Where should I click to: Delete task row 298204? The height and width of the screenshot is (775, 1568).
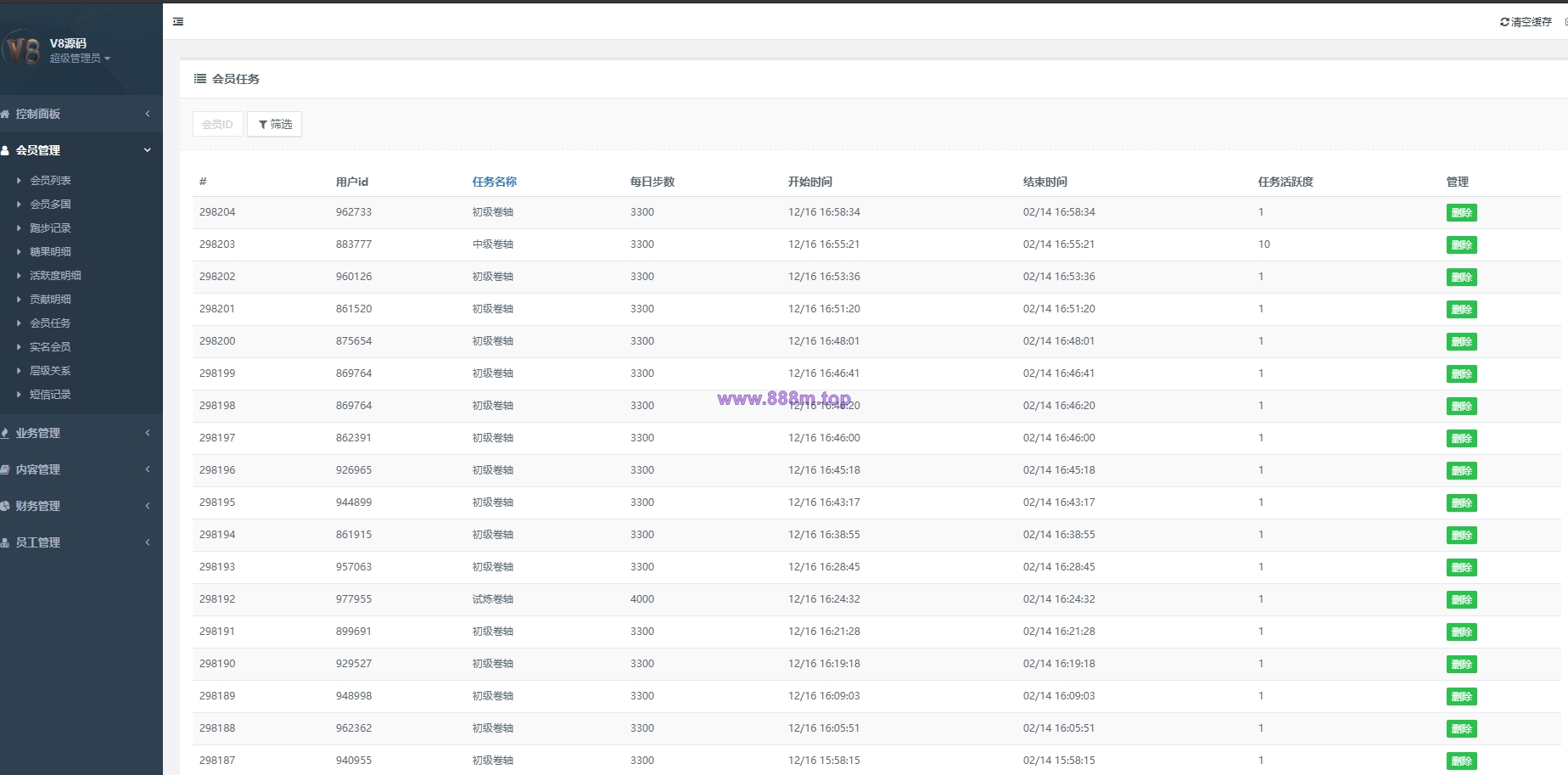click(x=1461, y=213)
